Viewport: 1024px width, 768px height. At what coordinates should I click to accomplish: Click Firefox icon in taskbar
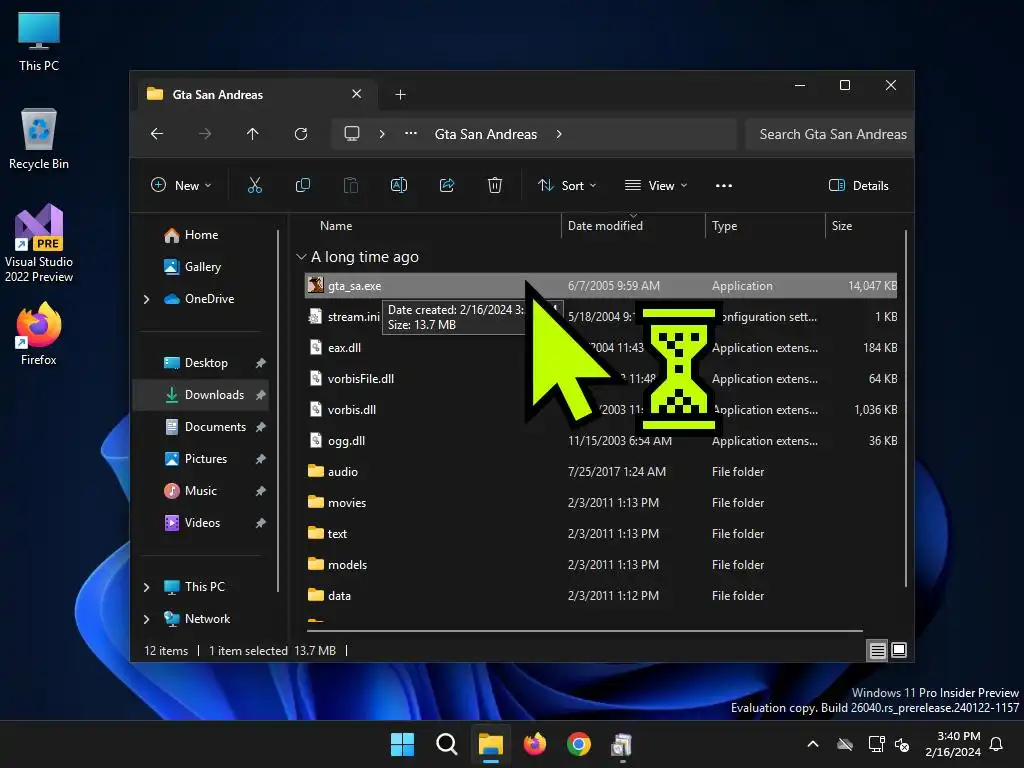[535, 744]
